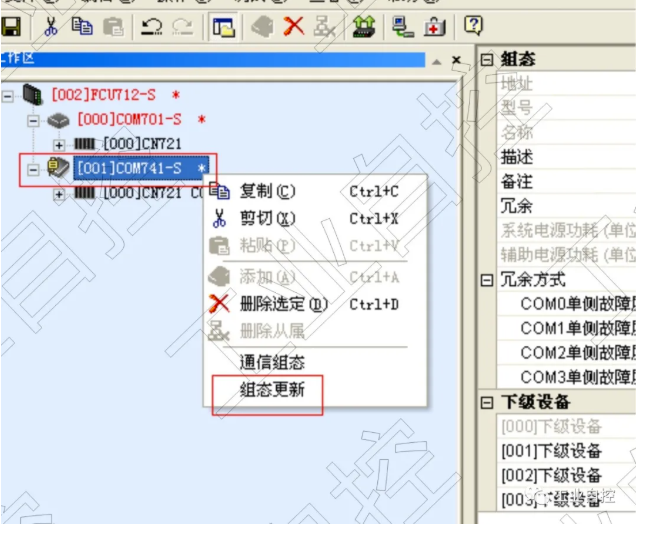This screenshot has width=651, height=535.
Task: Click the red X delete toolbar icon
Action: (293, 26)
